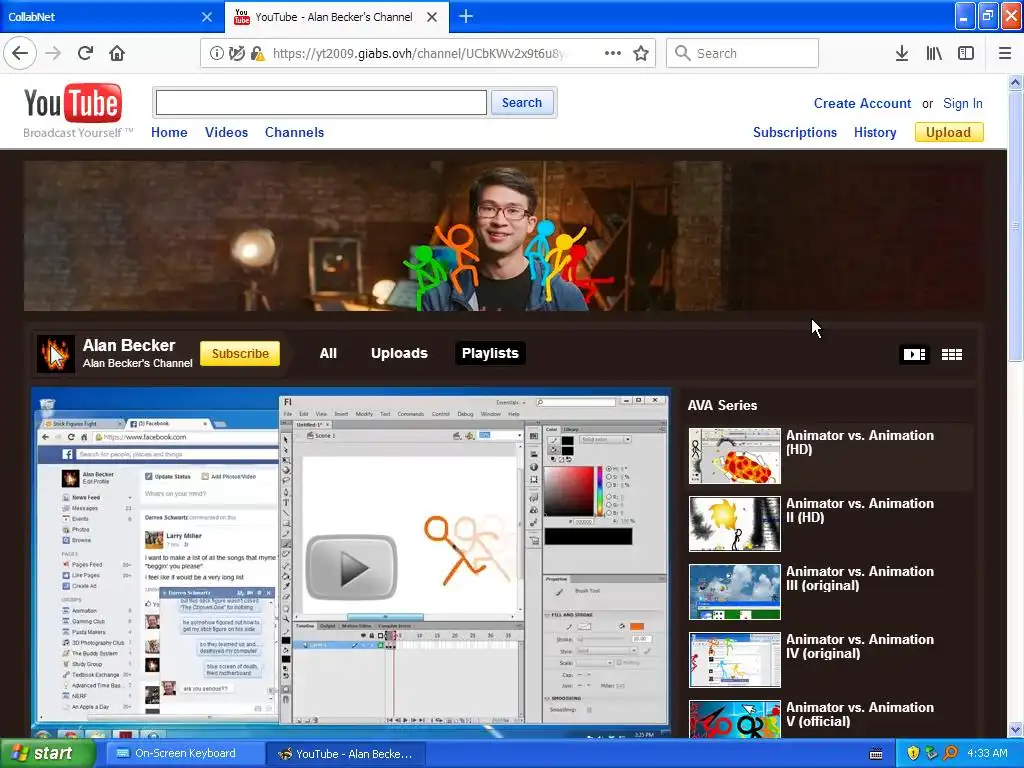Toggle the sidebar view icon
The image size is (1024, 768).
tap(966, 54)
